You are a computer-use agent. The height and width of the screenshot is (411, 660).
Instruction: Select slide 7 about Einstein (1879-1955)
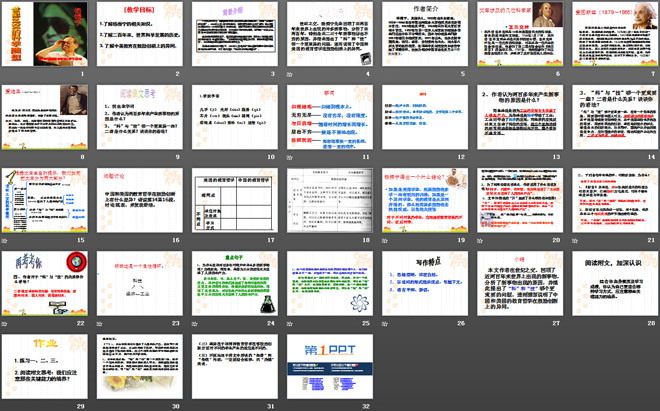coord(615,34)
